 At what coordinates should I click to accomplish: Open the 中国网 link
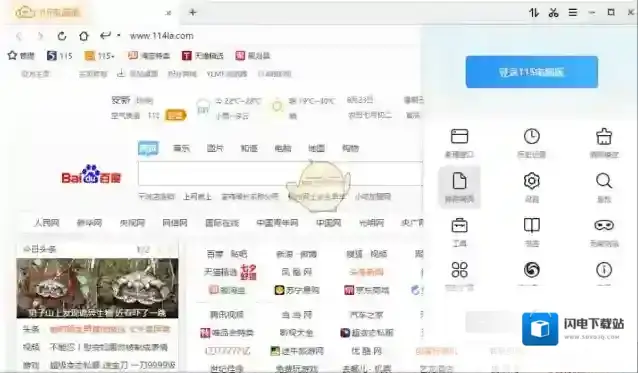coord(328,223)
